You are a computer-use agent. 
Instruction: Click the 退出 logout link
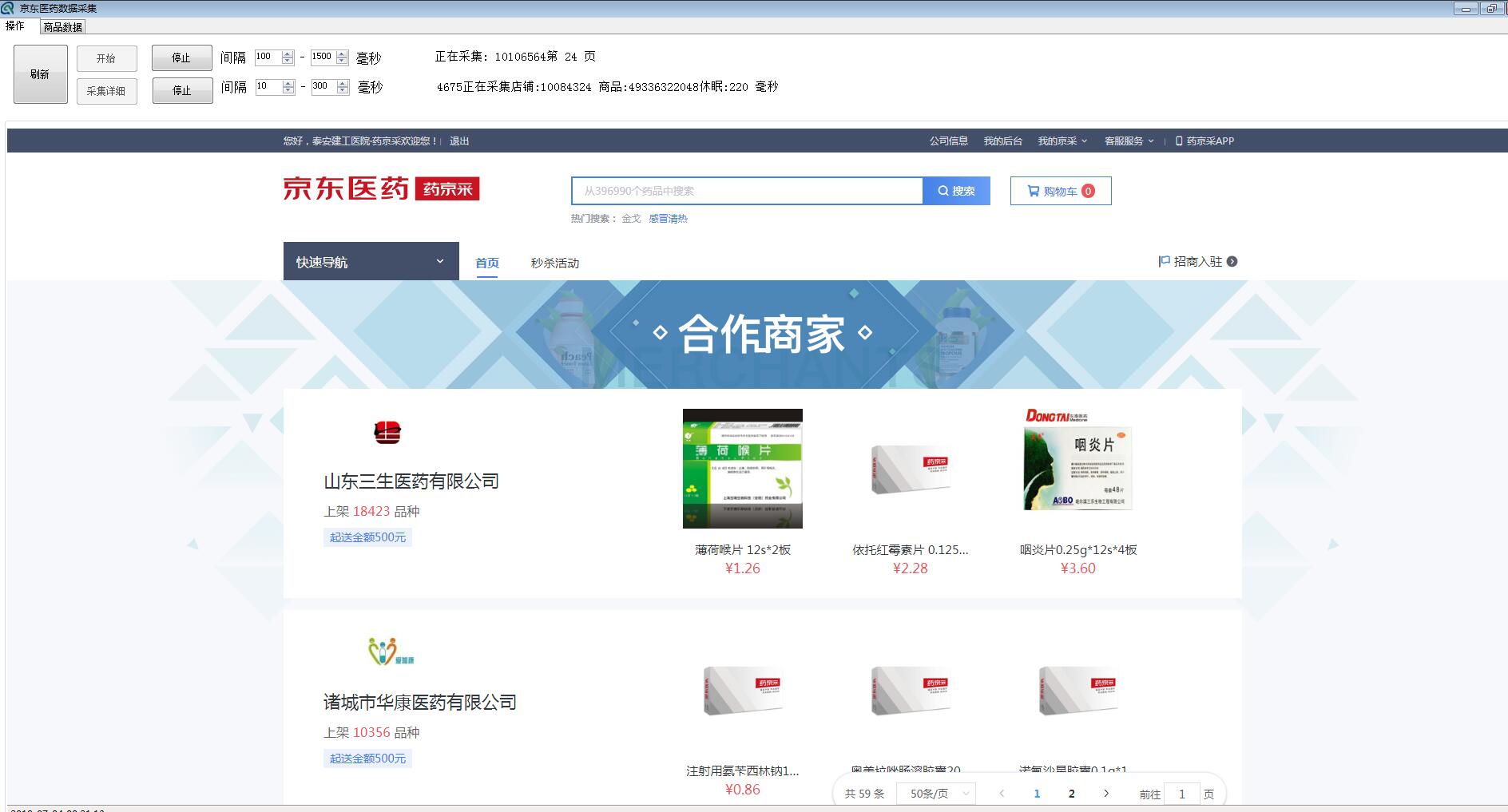459,141
